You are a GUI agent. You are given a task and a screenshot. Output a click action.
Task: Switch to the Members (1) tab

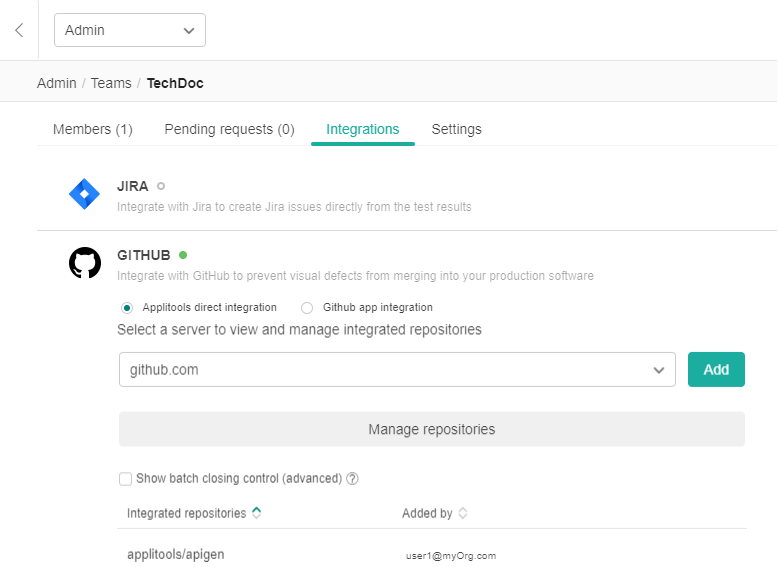pyautogui.click(x=92, y=129)
